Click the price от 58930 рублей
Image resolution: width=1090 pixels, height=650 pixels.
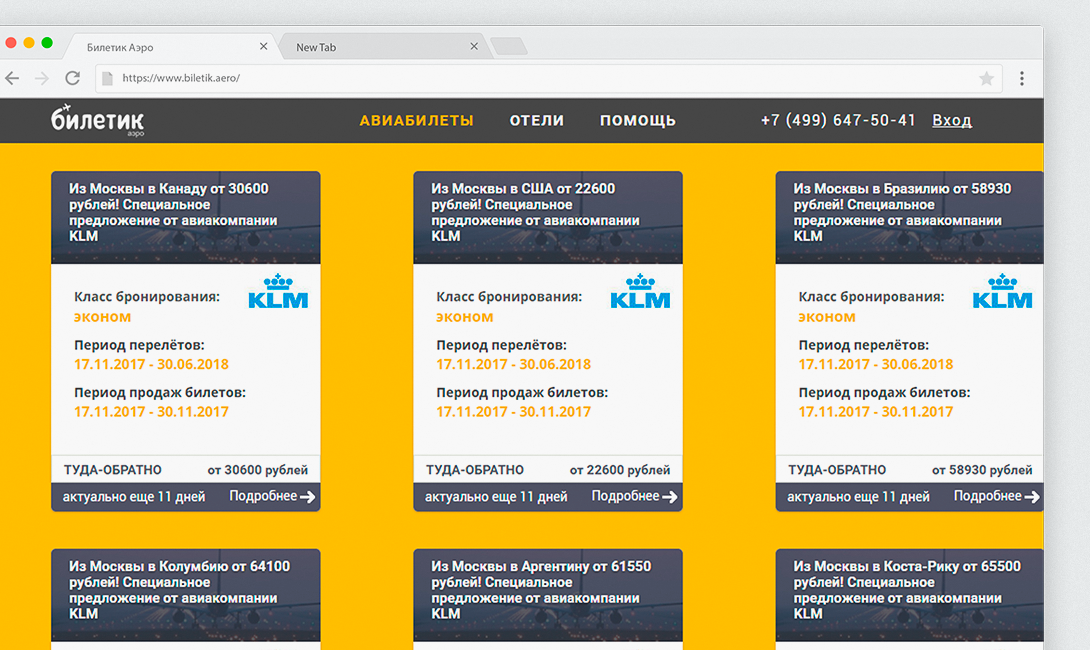[x=982, y=470]
